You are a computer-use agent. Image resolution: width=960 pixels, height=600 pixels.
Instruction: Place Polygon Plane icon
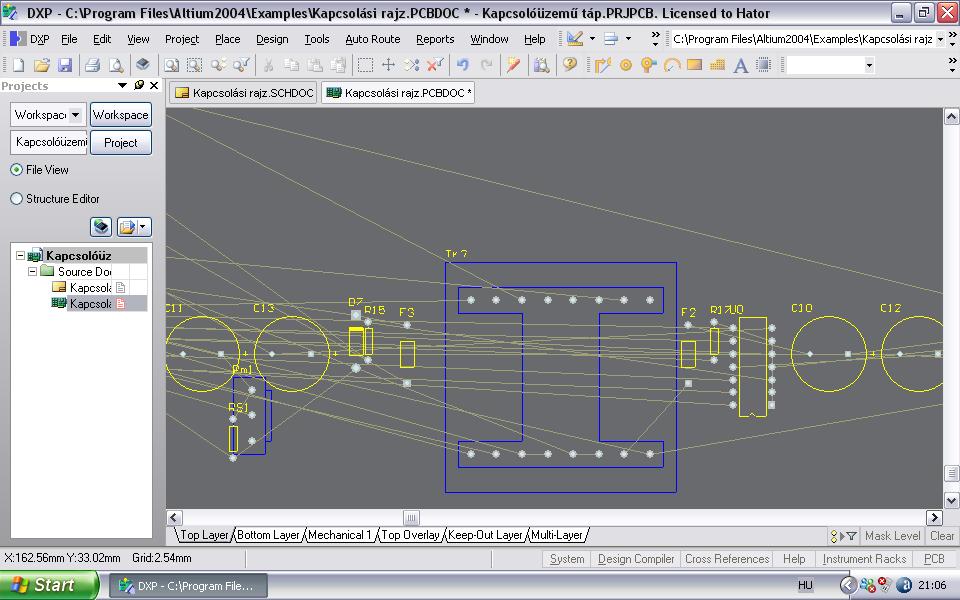tap(718, 64)
